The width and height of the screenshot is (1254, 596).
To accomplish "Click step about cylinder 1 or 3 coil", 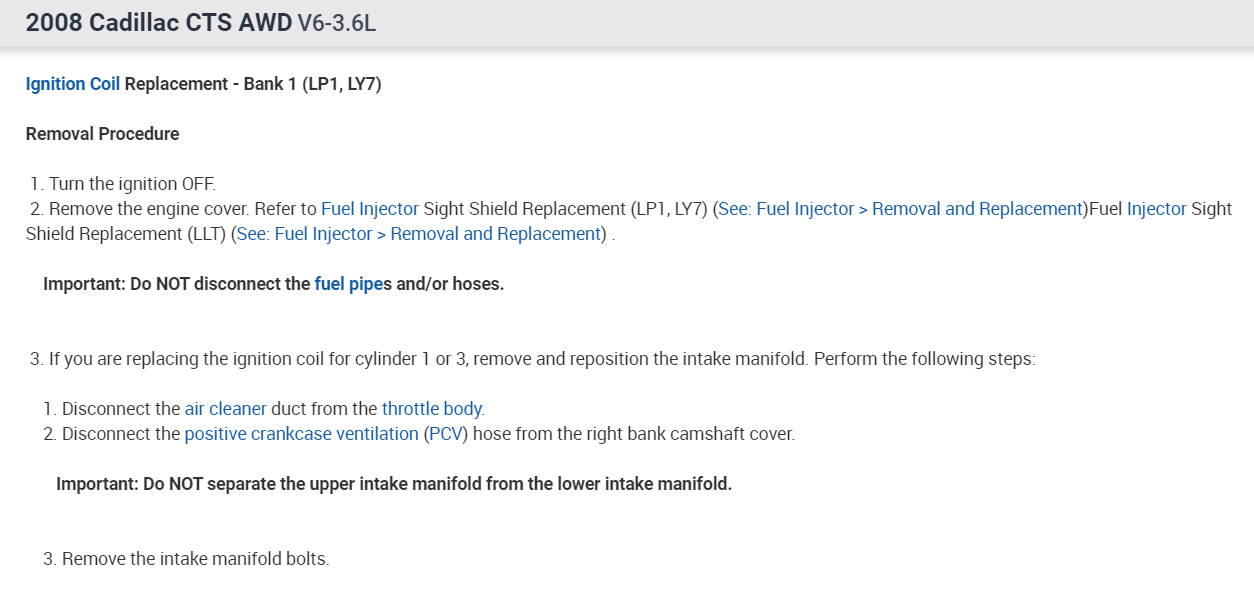I will point(540,359).
